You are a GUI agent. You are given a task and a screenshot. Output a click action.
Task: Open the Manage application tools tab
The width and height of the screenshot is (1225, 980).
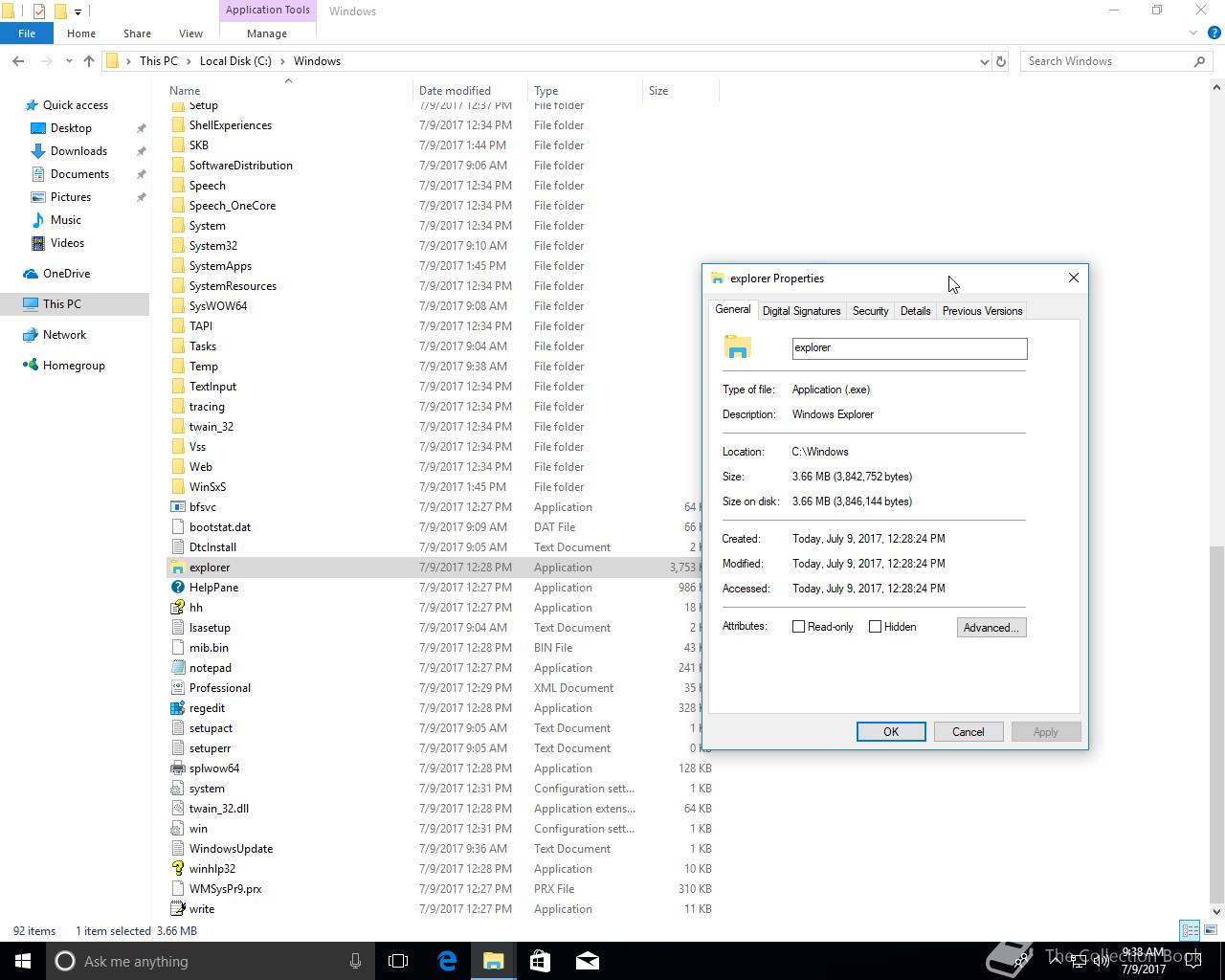click(267, 33)
